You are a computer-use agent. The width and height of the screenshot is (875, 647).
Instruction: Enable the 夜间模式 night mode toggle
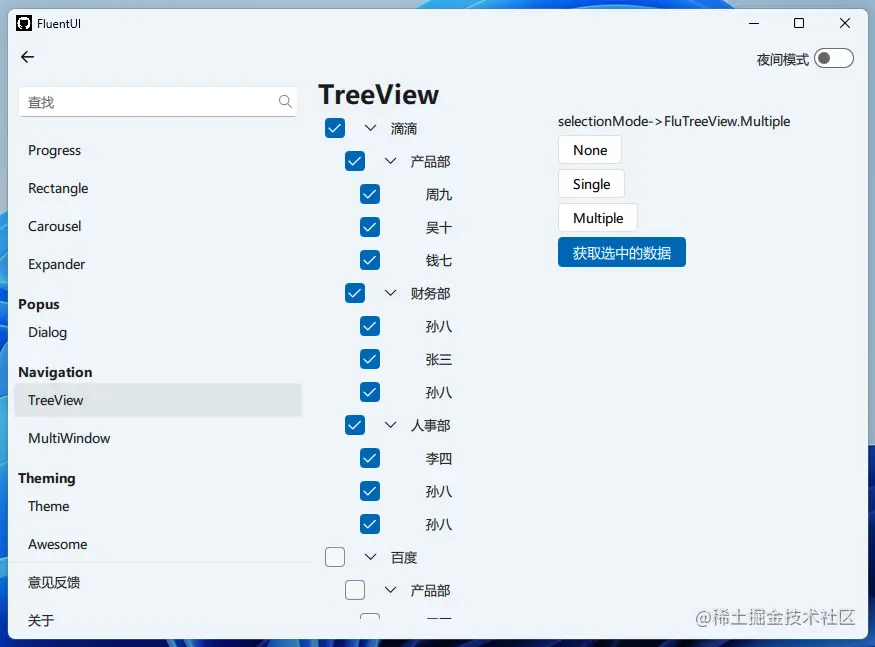834,58
